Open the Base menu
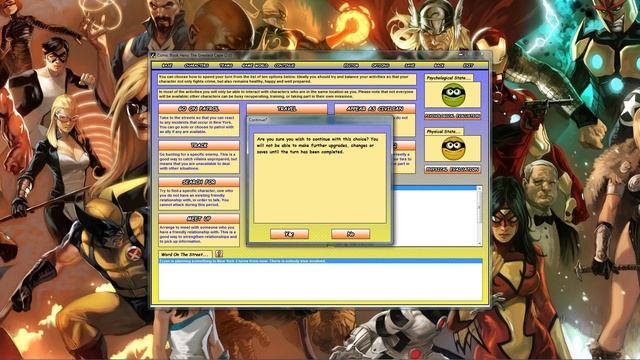640x360 pixels. tap(167, 65)
